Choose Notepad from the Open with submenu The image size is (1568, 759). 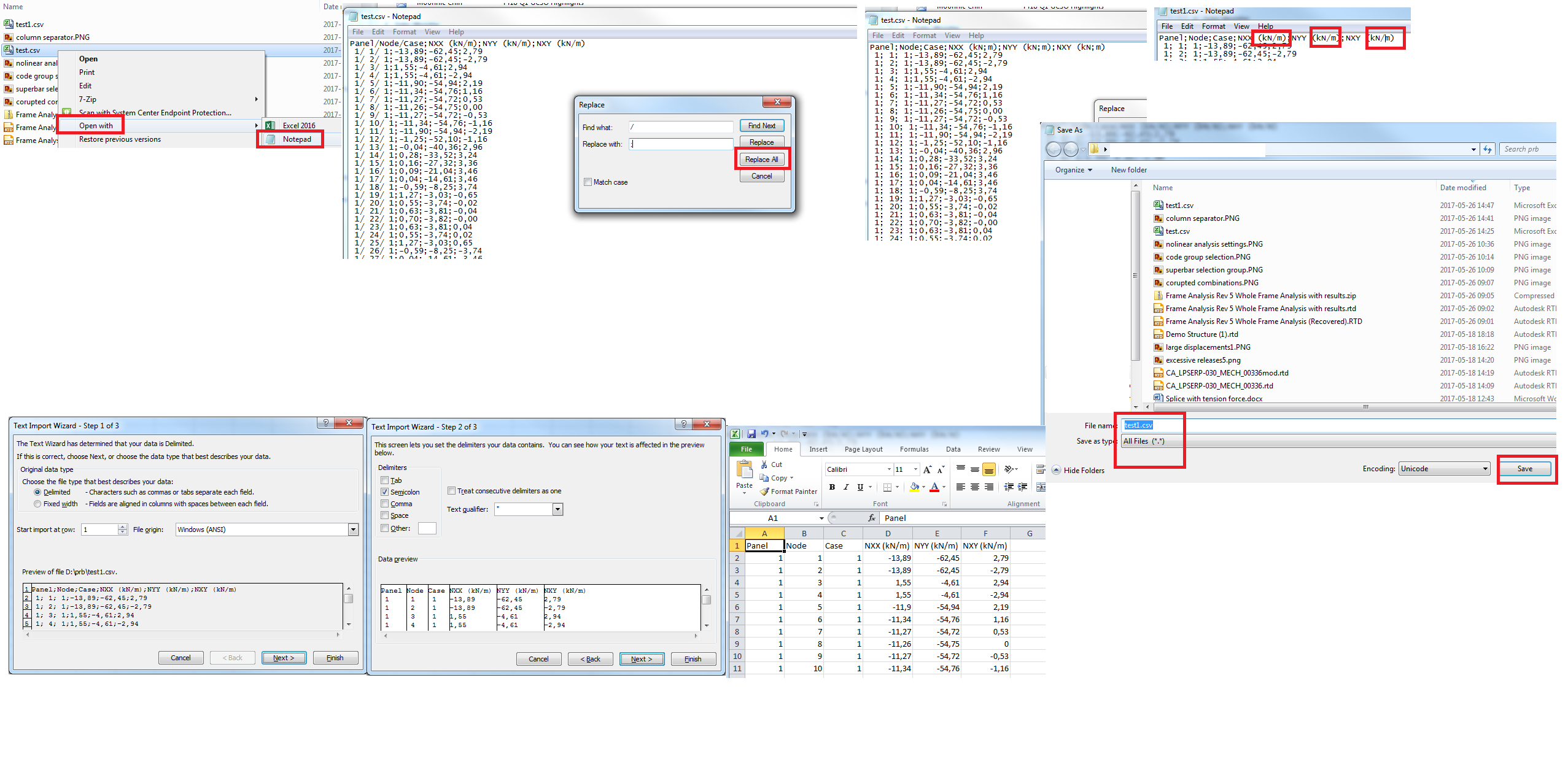click(x=297, y=139)
